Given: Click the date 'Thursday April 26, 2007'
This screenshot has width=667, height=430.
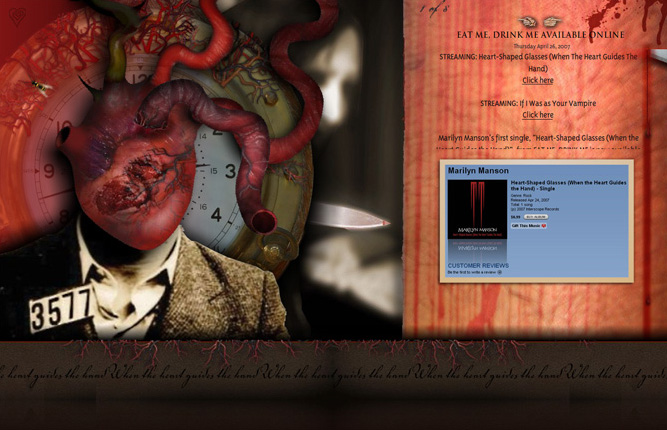Looking at the screenshot, I should (x=542, y=46).
